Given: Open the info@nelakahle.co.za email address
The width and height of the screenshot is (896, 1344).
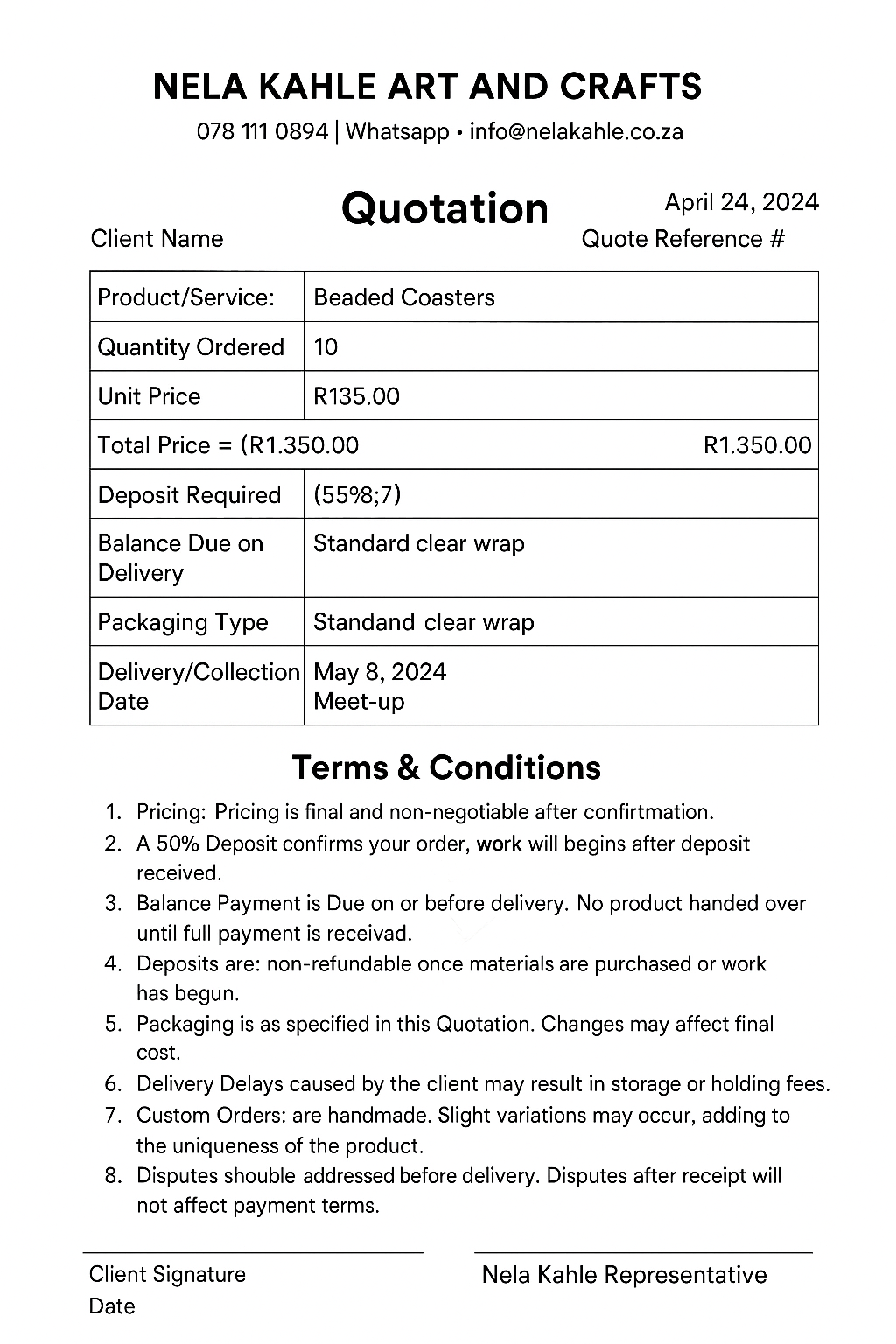Looking at the screenshot, I should pos(576,132).
